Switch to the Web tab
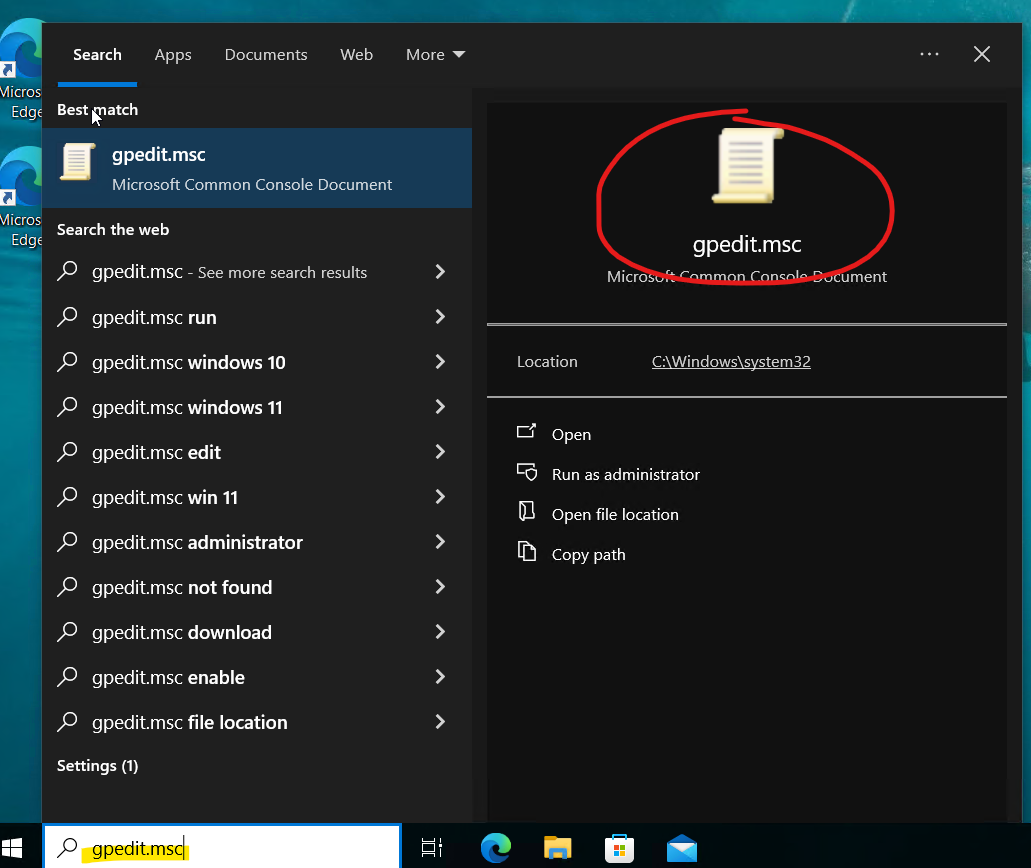The height and width of the screenshot is (868, 1031). pos(356,55)
